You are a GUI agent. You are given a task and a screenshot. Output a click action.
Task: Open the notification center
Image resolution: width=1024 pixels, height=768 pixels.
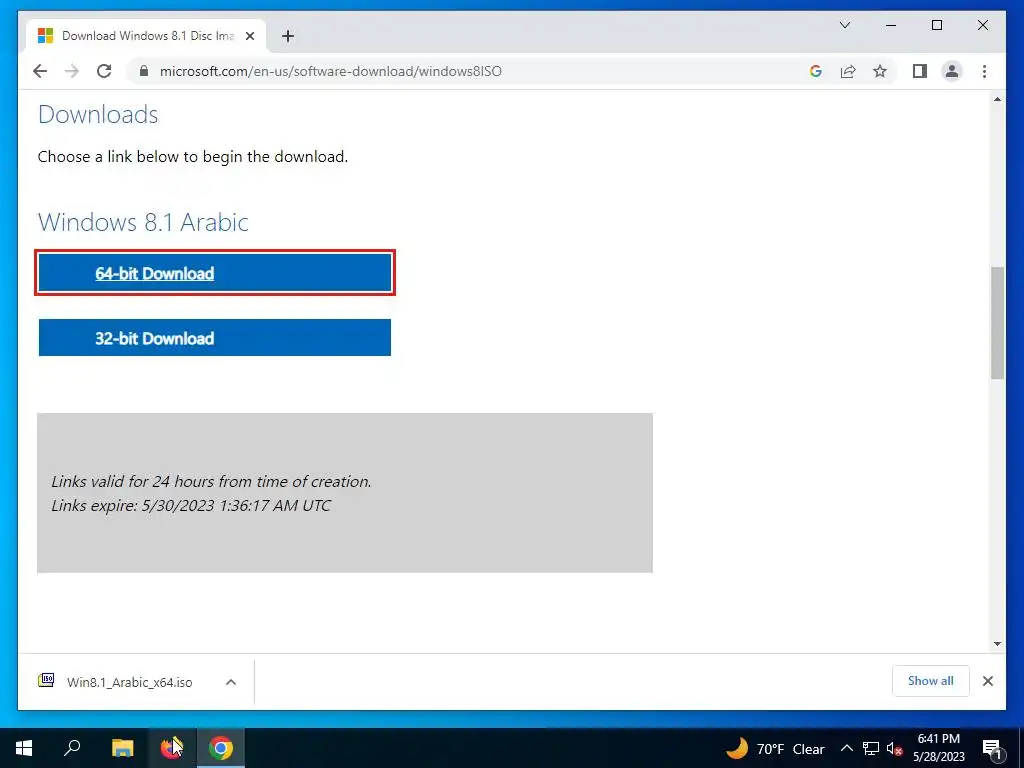click(992, 749)
